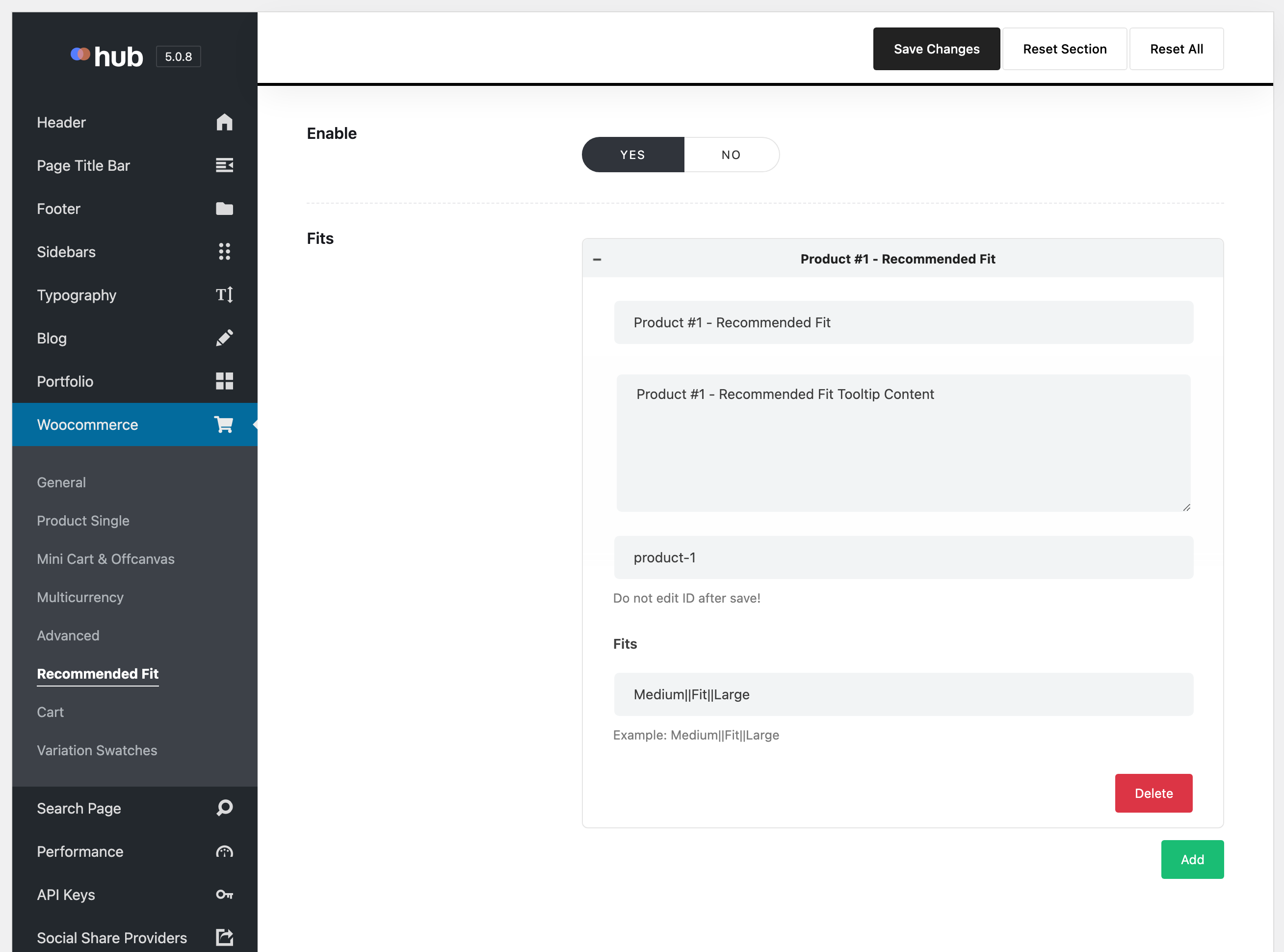Click the Sidebars dots icon
The image size is (1284, 952).
[224, 251]
